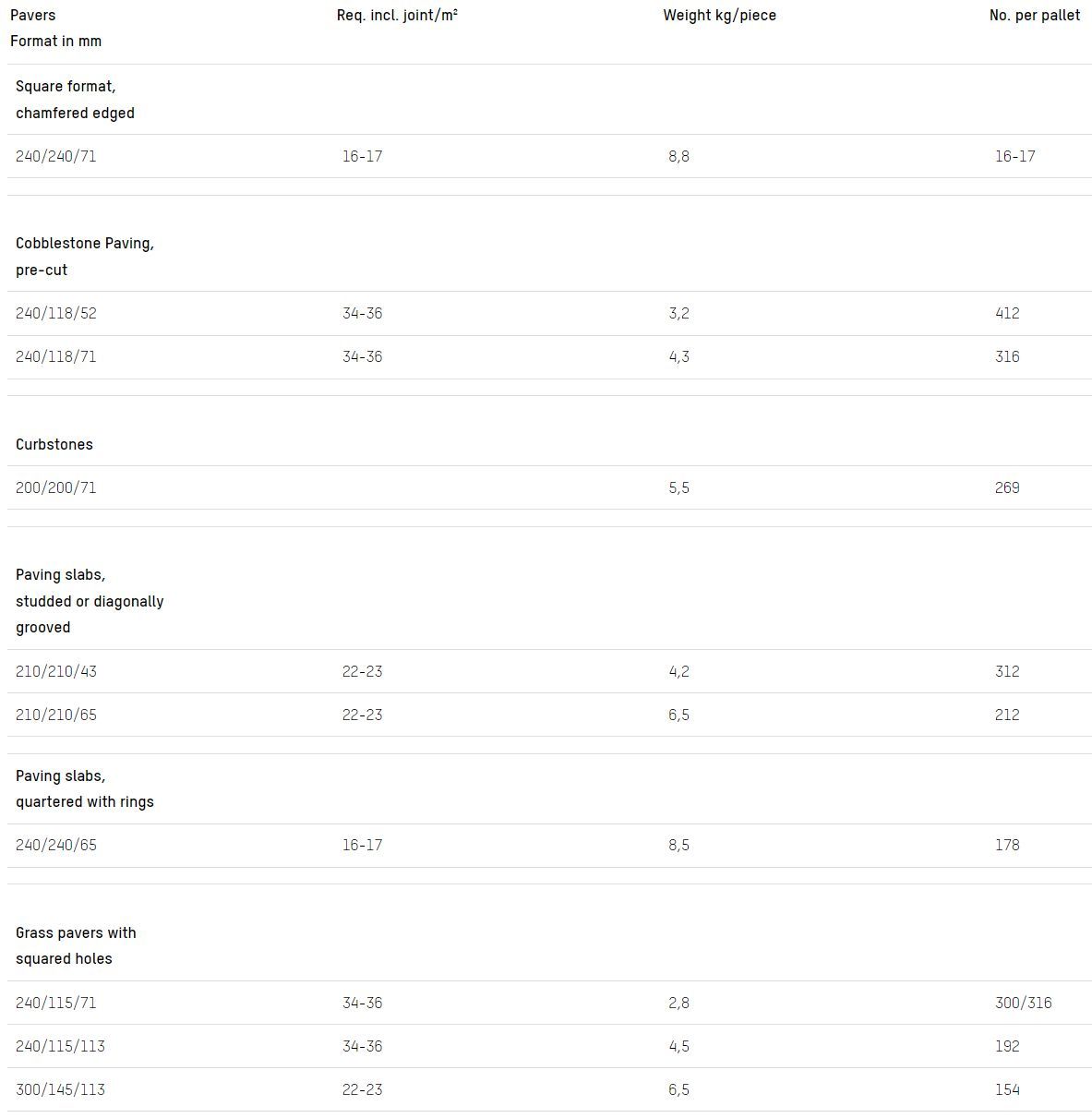The width and height of the screenshot is (1092, 1118).
Task: Click the "Curbstones" section heading
Action: [x=54, y=444]
